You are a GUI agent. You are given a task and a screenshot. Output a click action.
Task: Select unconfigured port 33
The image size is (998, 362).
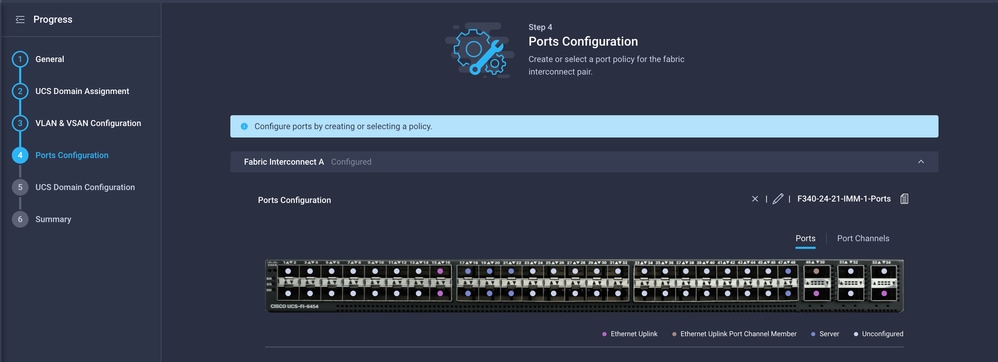(644, 271)
